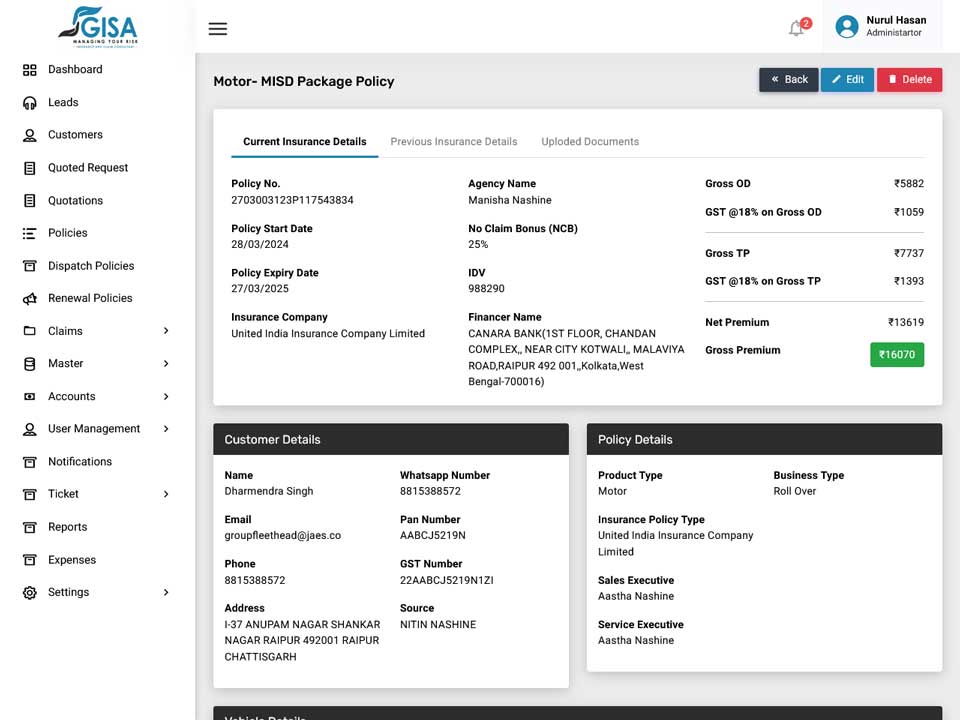Image resolution: width=960 pixels, height=720 pixels.
Task: Open the hamburger menu icon
Action: (x=217, y=29)
